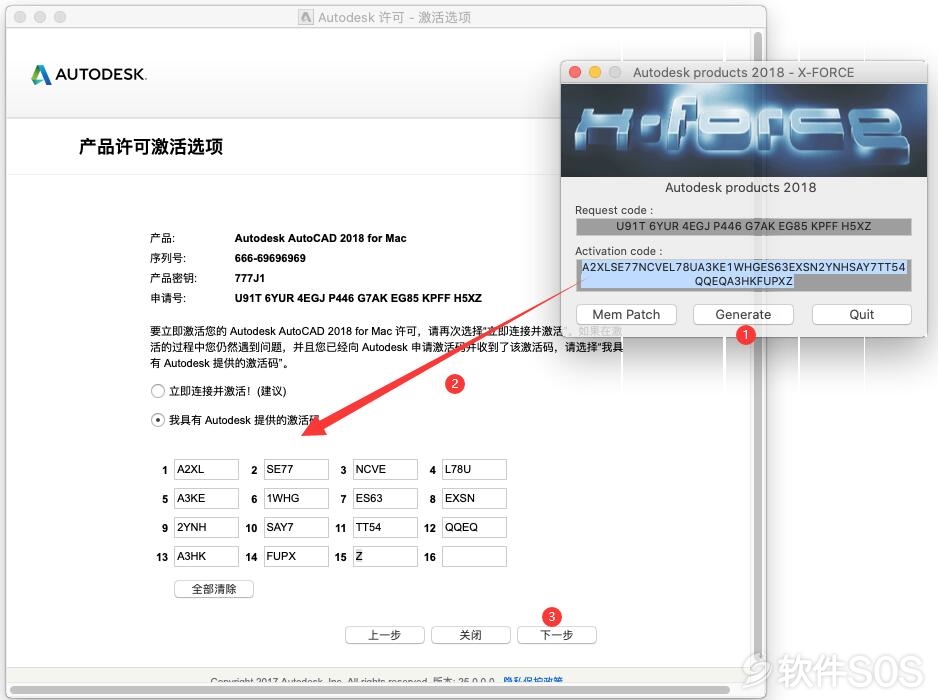Click the Autodesk logo in the header

[x=89, y=75]
